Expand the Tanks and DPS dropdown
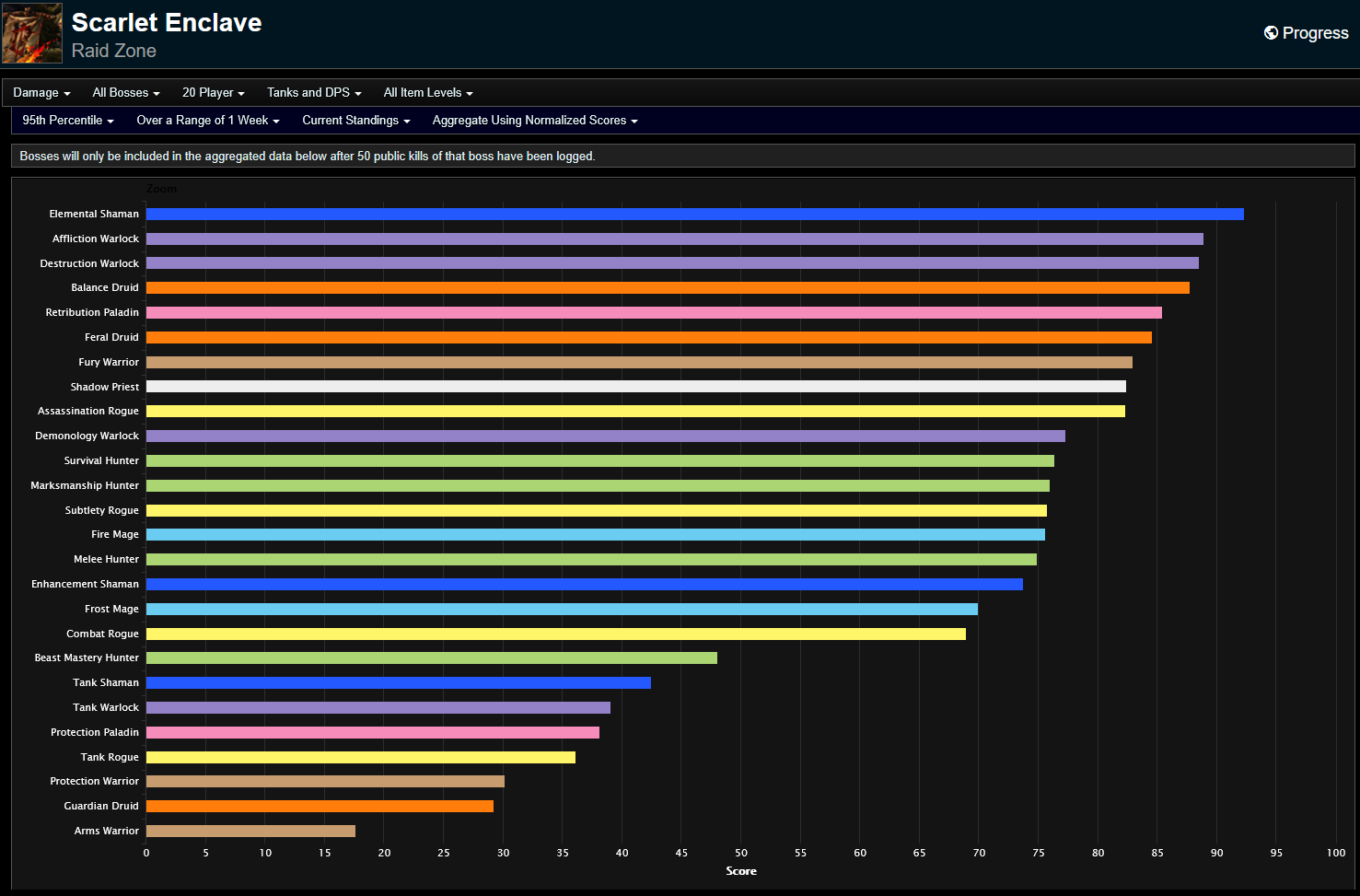The image size is (1360, 896). [313, 92]
